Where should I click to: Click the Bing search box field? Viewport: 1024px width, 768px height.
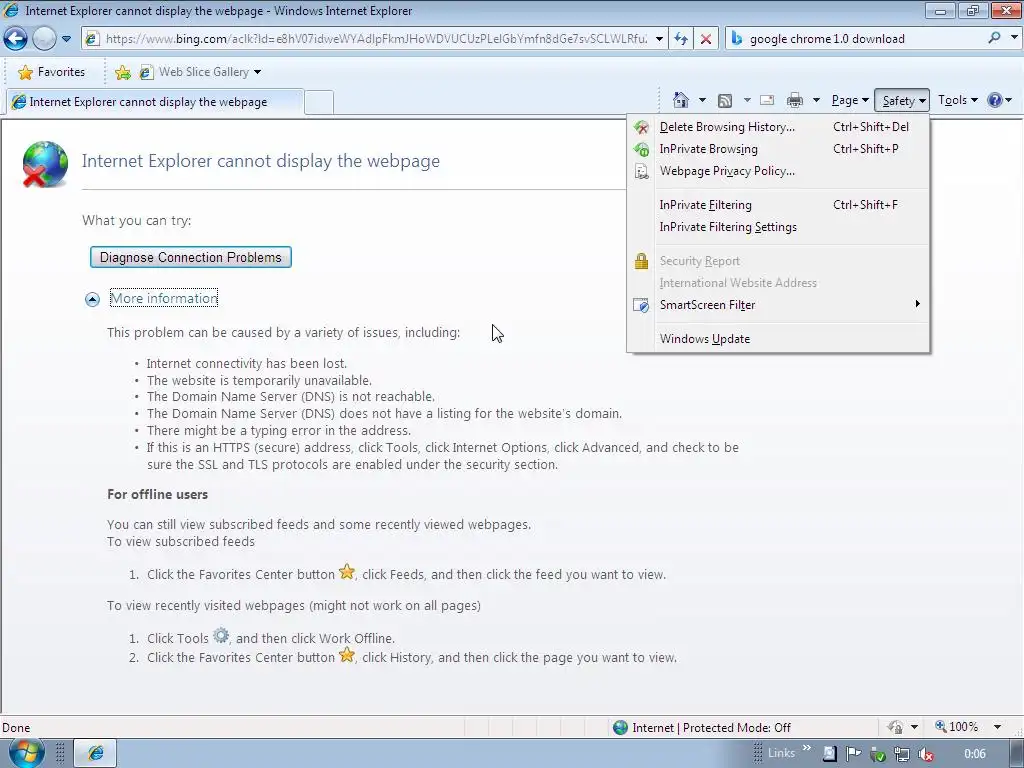pyautogui.click(x=856, y=39)
